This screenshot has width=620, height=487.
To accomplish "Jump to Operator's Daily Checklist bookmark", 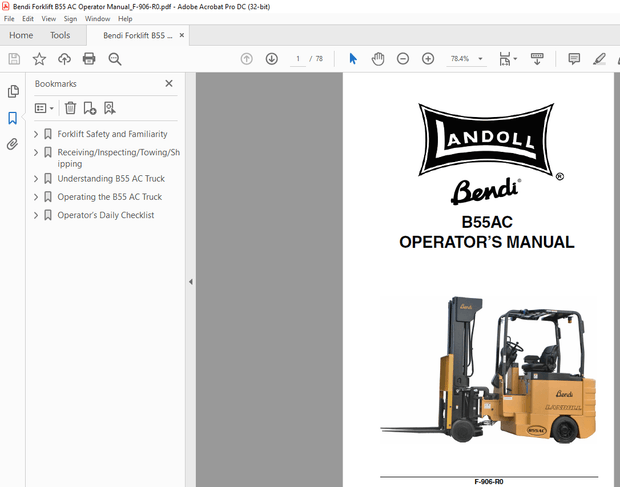I will (106, 215).
